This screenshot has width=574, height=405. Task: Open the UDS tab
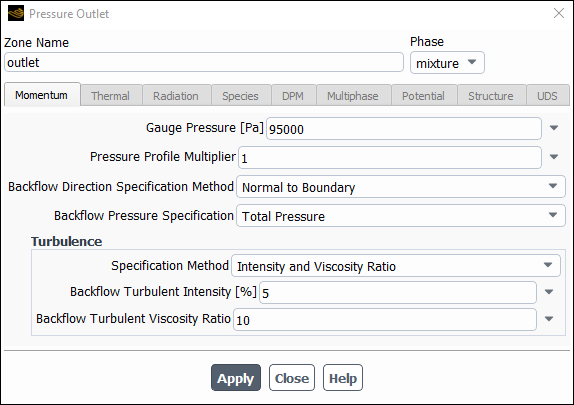click(547, 96)
